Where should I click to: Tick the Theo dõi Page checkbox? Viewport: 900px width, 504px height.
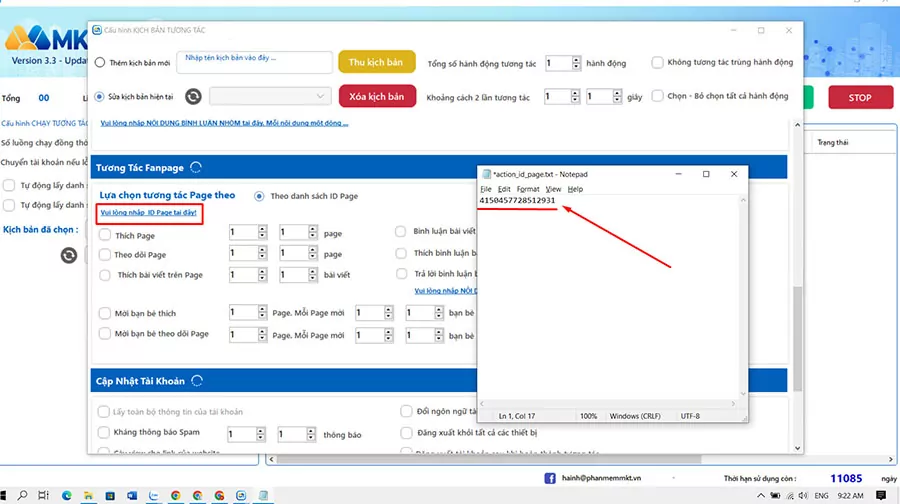(x=106, y=254)
